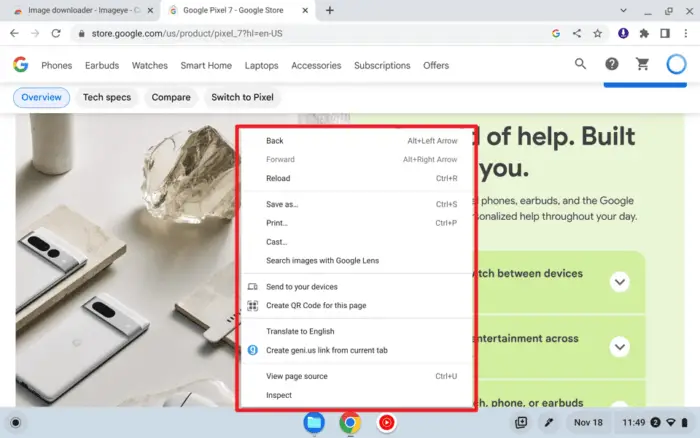Open the status tray showing 11:49

(x=654, y=422)
